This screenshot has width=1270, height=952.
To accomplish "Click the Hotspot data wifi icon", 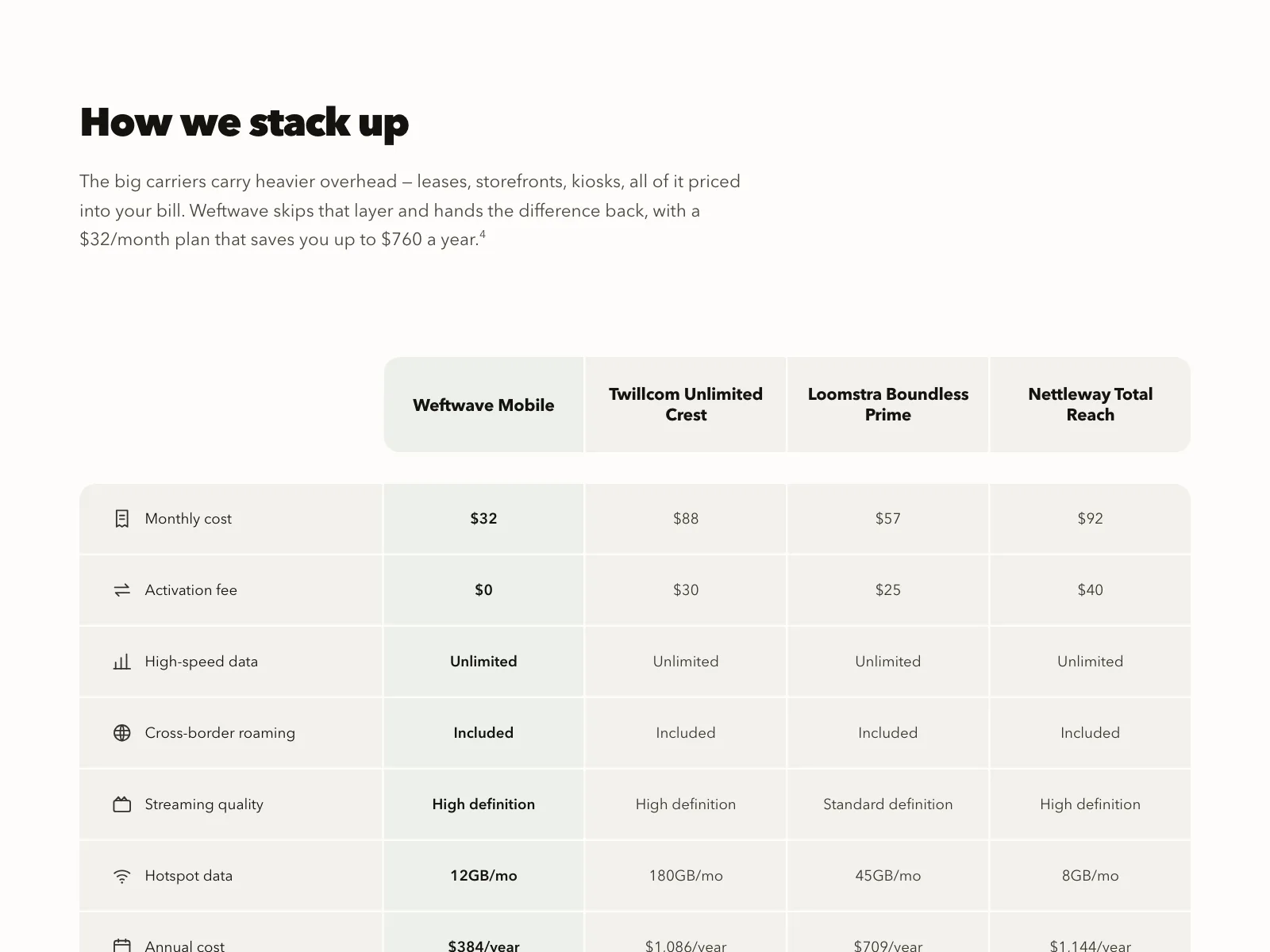I will pyautogui.click(x=121, y=876).
